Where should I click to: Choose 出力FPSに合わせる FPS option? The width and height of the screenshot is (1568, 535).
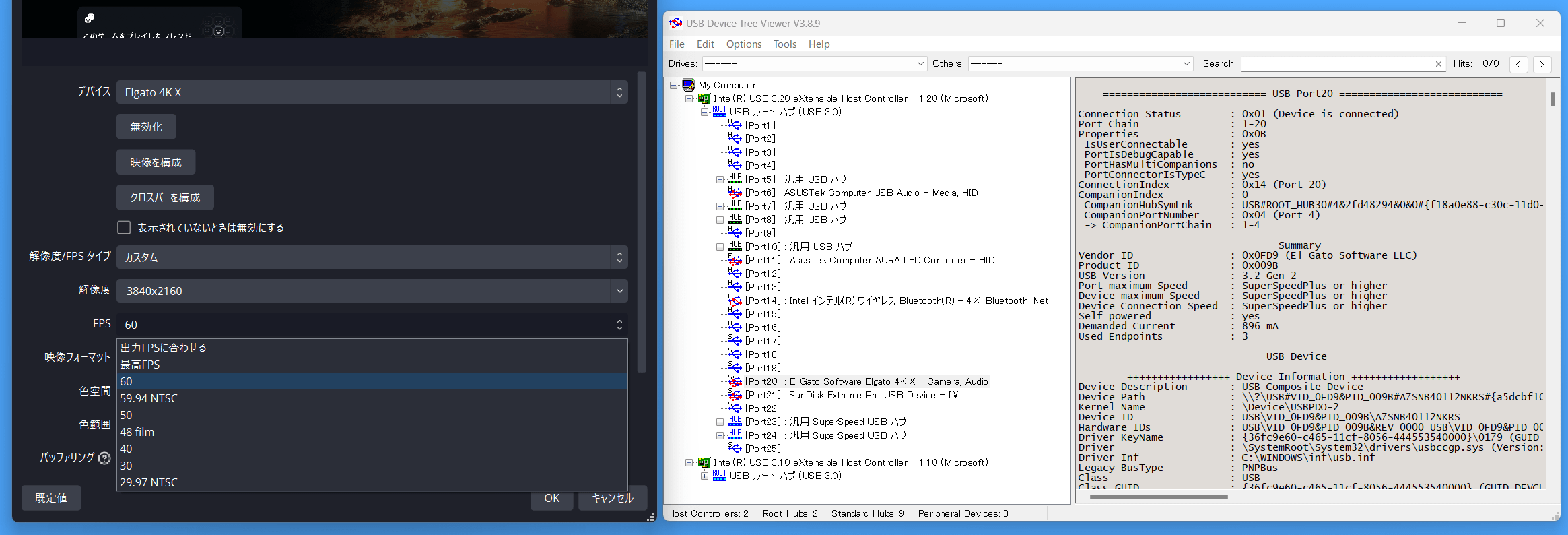pos(372,348)
